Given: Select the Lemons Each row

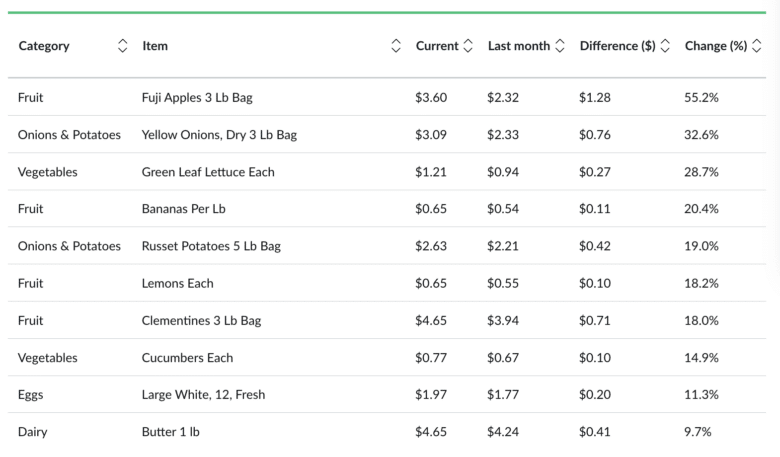Looking at the screenshot, I should (177, 283).
